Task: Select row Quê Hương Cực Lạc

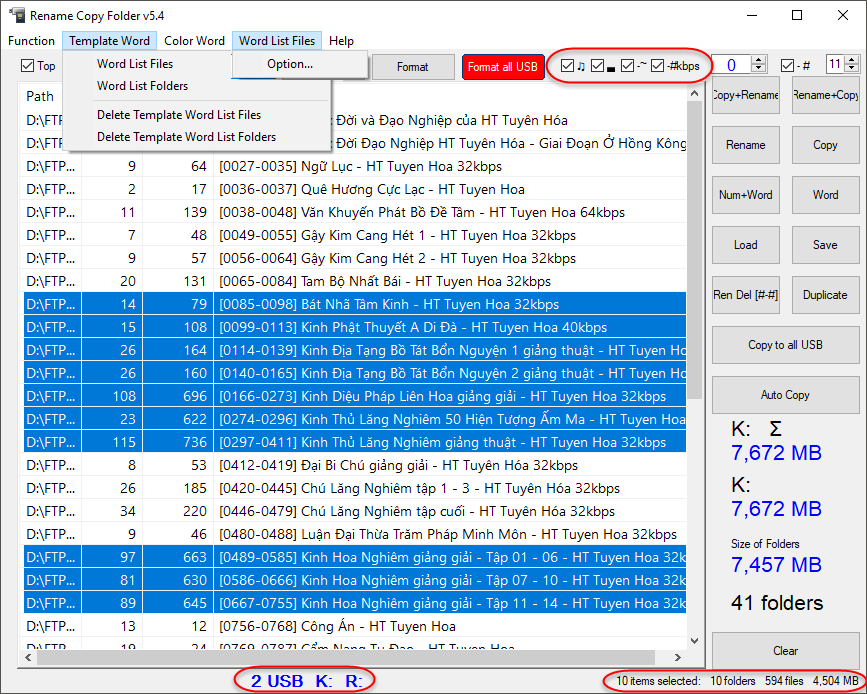Action: pyautogui.click(x=354, y=190)
